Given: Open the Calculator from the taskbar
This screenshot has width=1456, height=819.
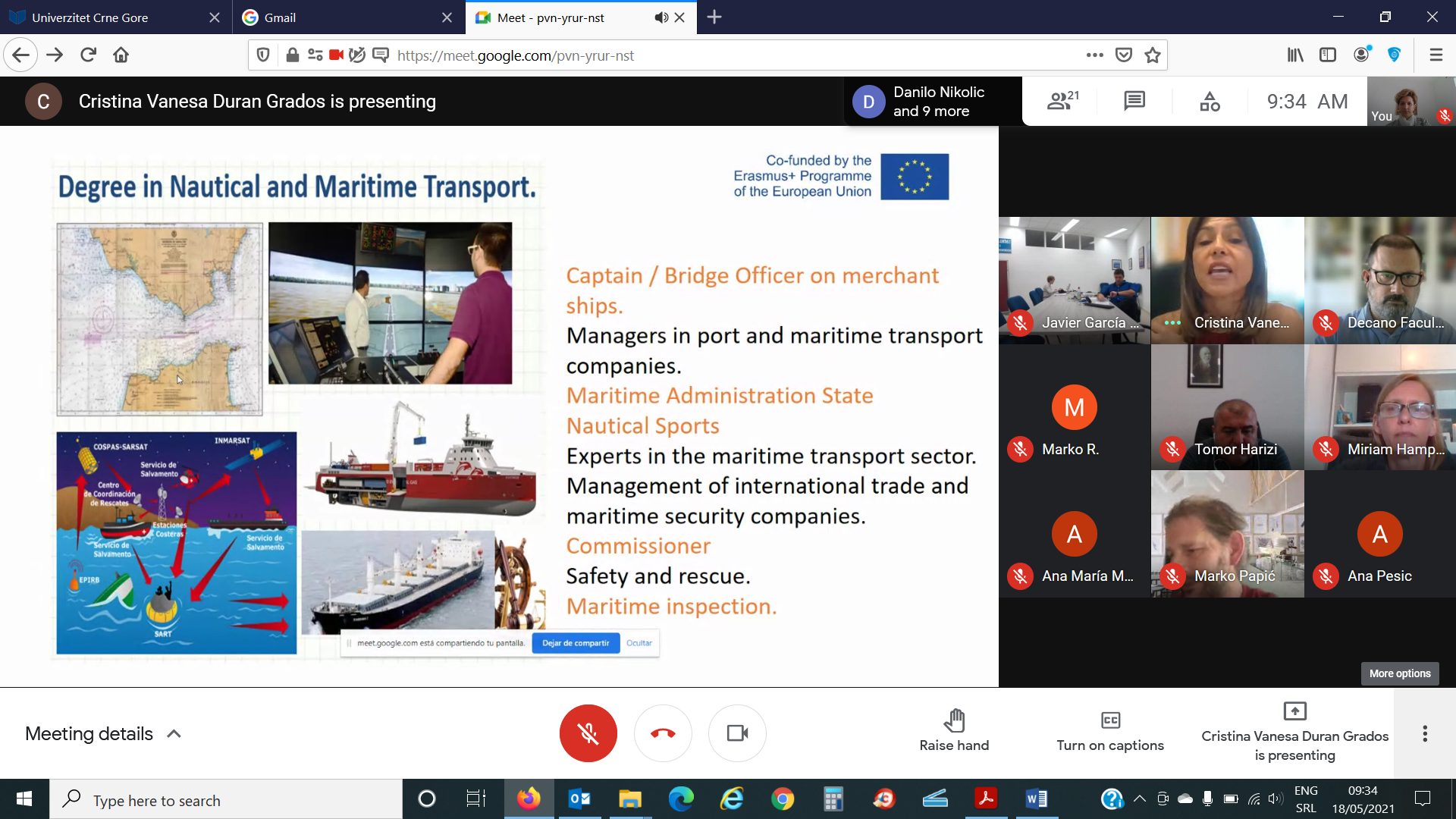Looking at the screenshot, I should click(x=833, y=799).
